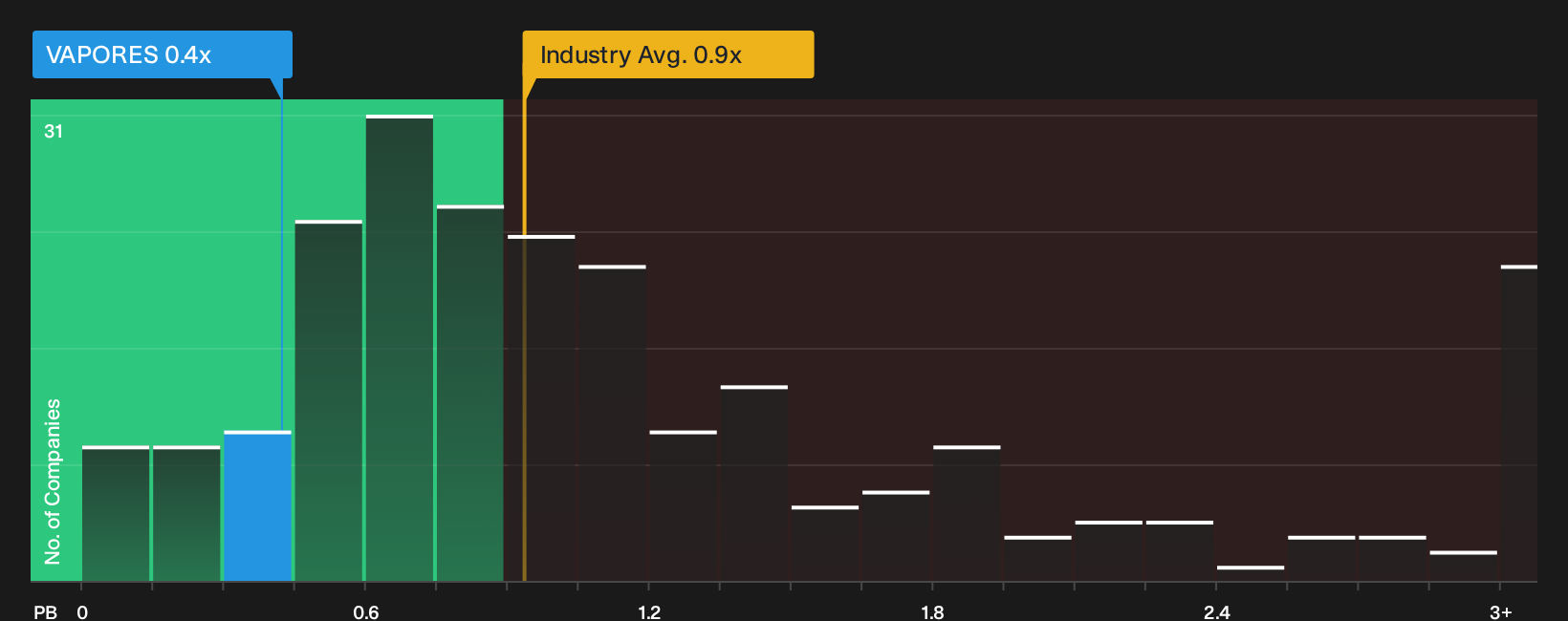
Task: Click the 31 y-axis value label
Action: [54, 131]
